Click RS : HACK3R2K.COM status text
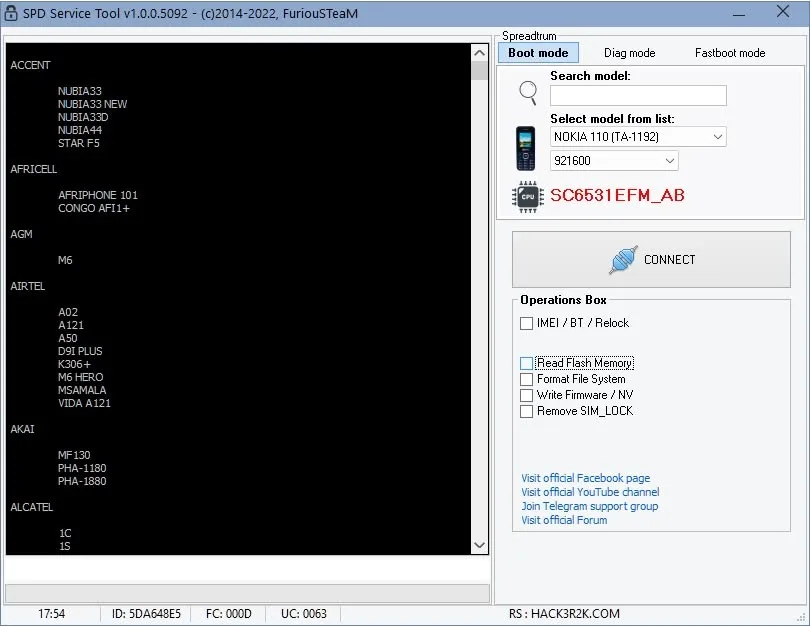 pyautogui.click(x=564, y=614)
